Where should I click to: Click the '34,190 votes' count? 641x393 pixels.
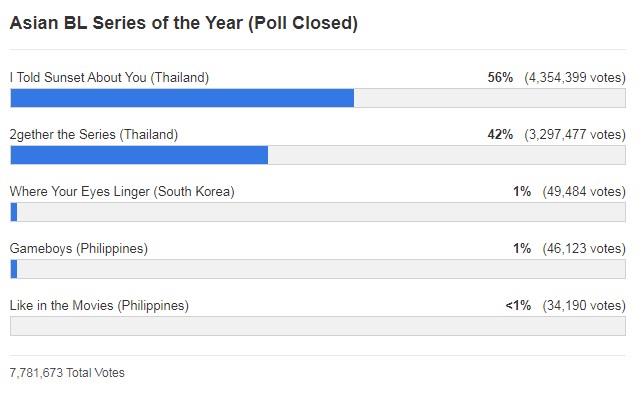pyautogui.click(x=584, y=305)
